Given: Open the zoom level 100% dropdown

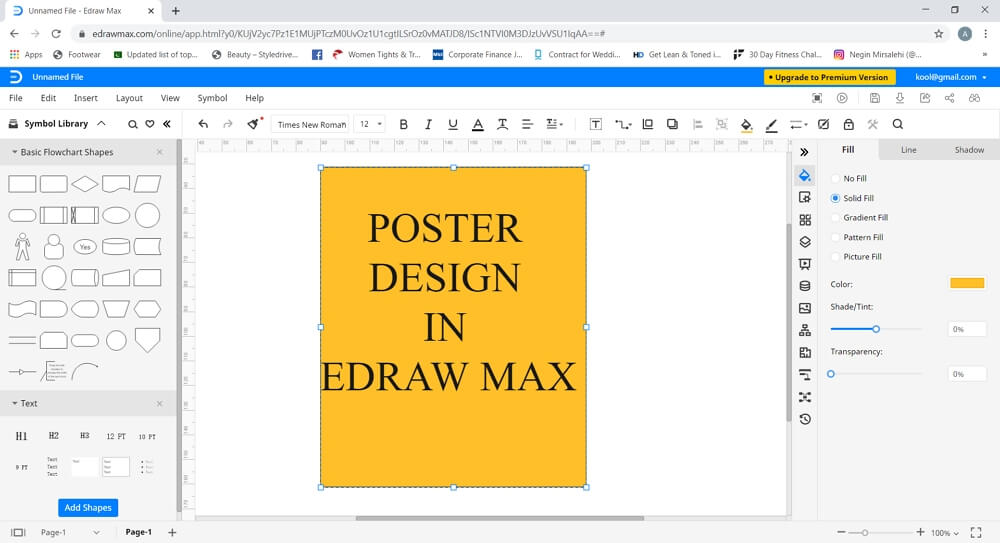Looking at the screenshot, I should point(945,533).
